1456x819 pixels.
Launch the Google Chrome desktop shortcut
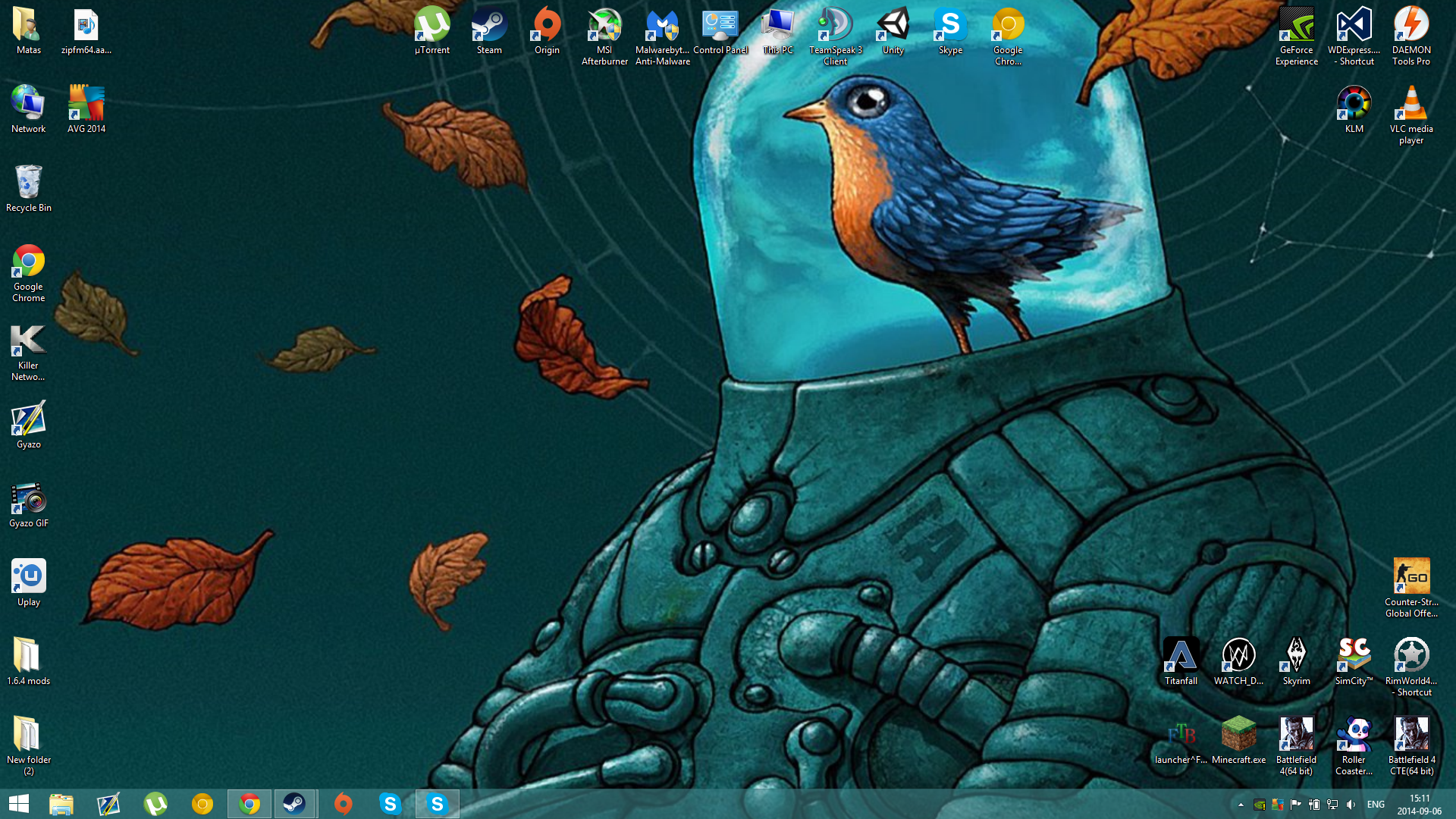click(29, 273)
